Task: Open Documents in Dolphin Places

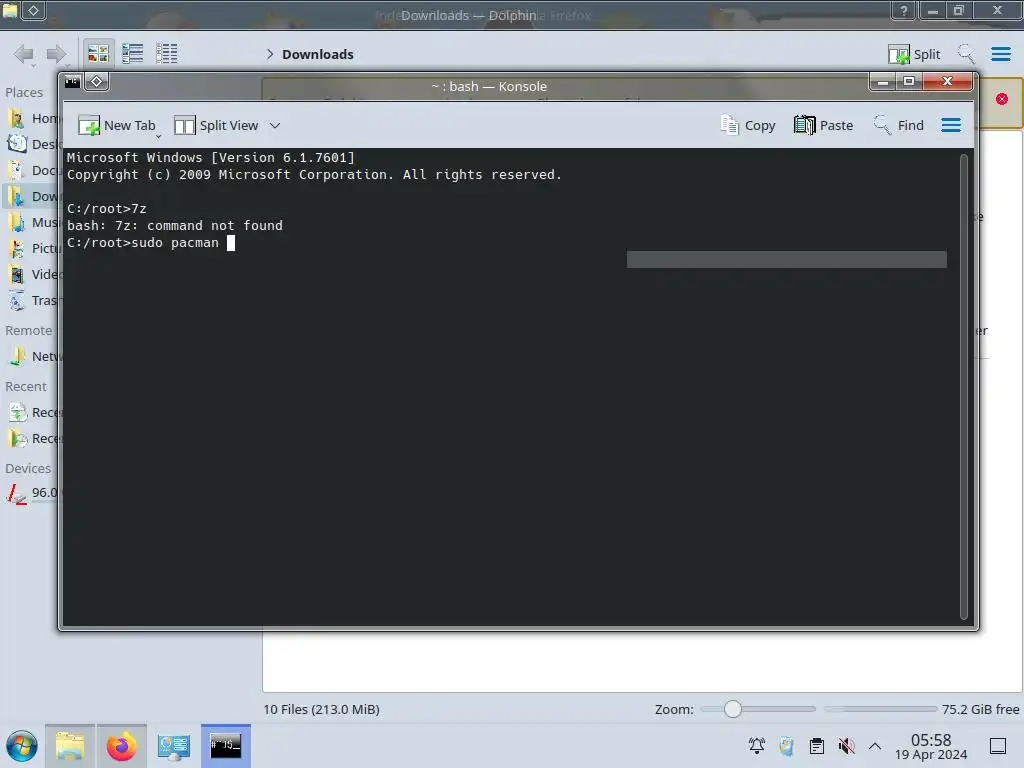Action: coord(33,170)
